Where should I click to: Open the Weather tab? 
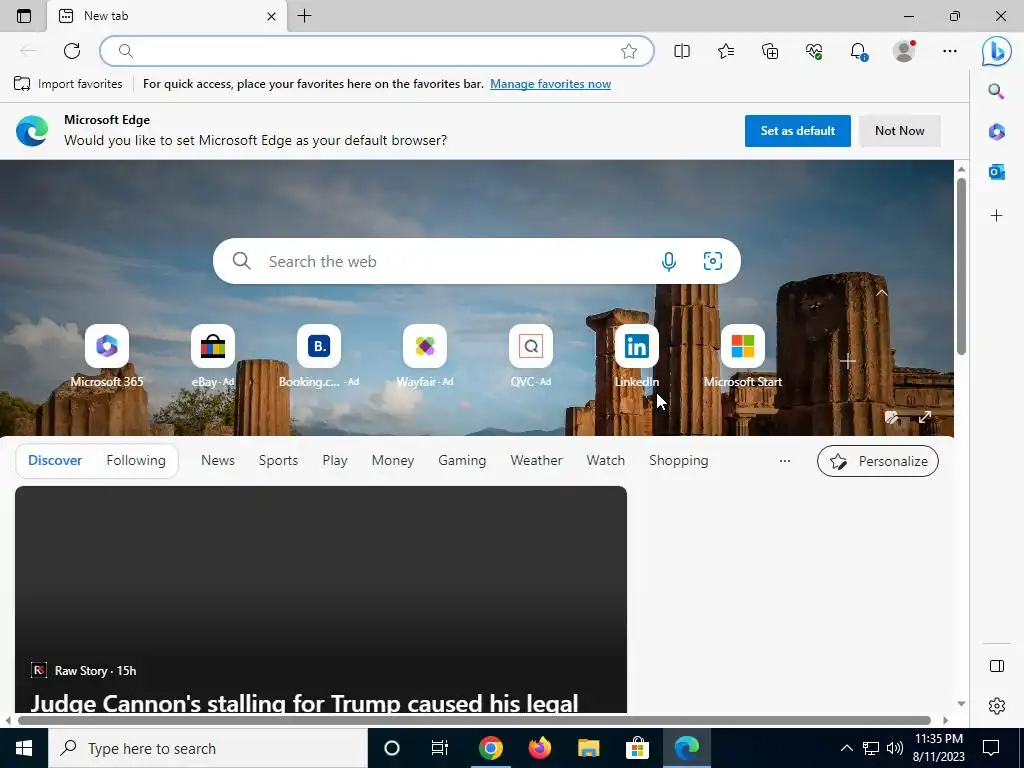pos(536,460)
